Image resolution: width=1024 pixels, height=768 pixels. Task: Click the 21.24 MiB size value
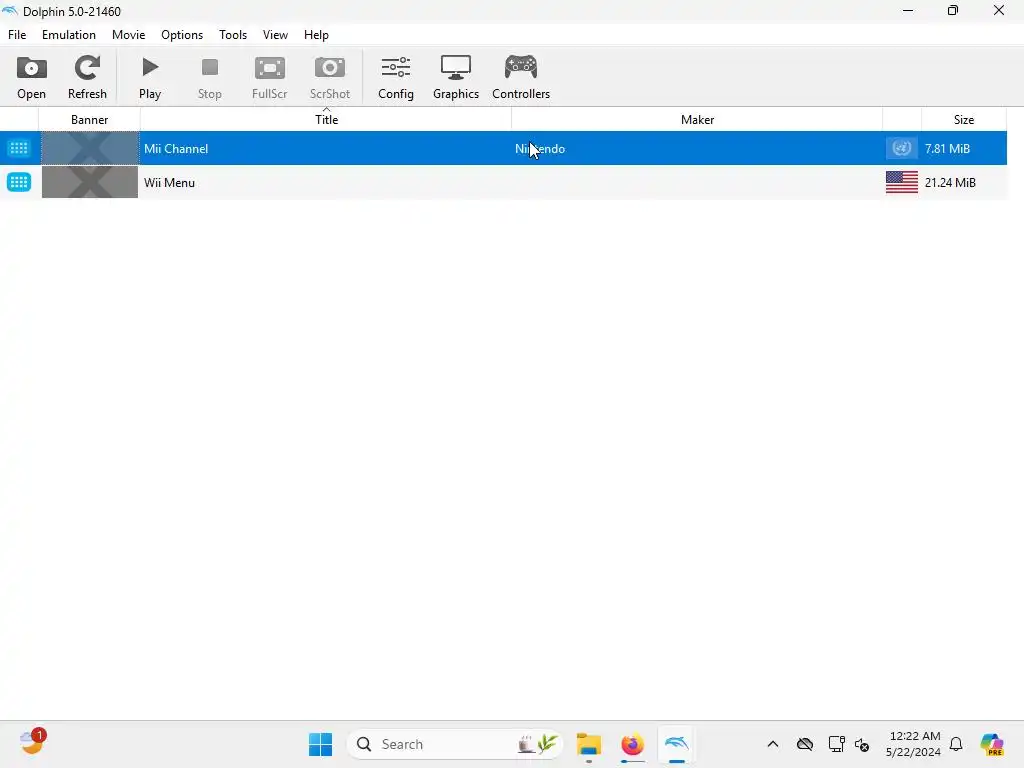950,183
